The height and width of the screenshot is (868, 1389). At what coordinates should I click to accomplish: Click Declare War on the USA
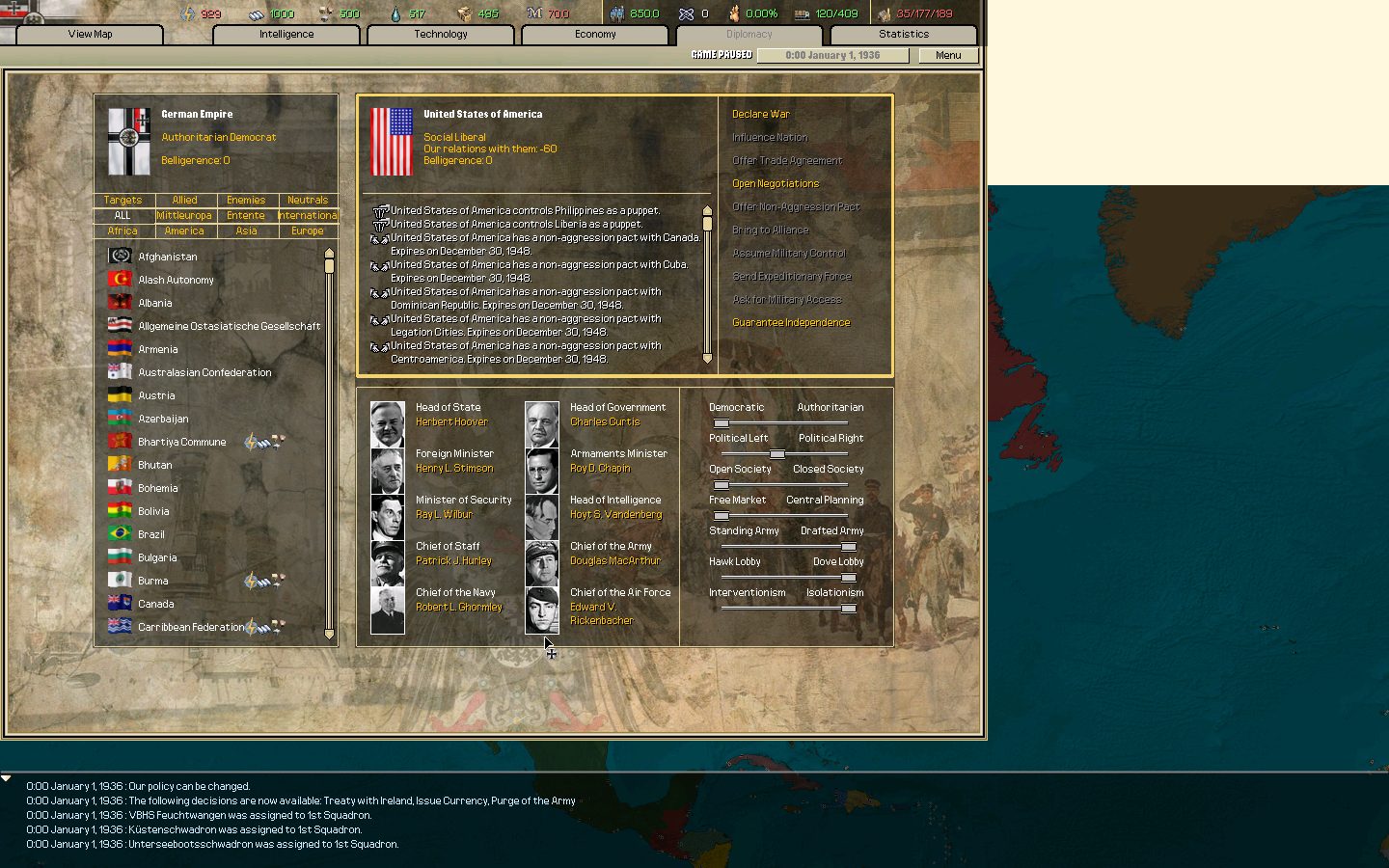point(760,114)
